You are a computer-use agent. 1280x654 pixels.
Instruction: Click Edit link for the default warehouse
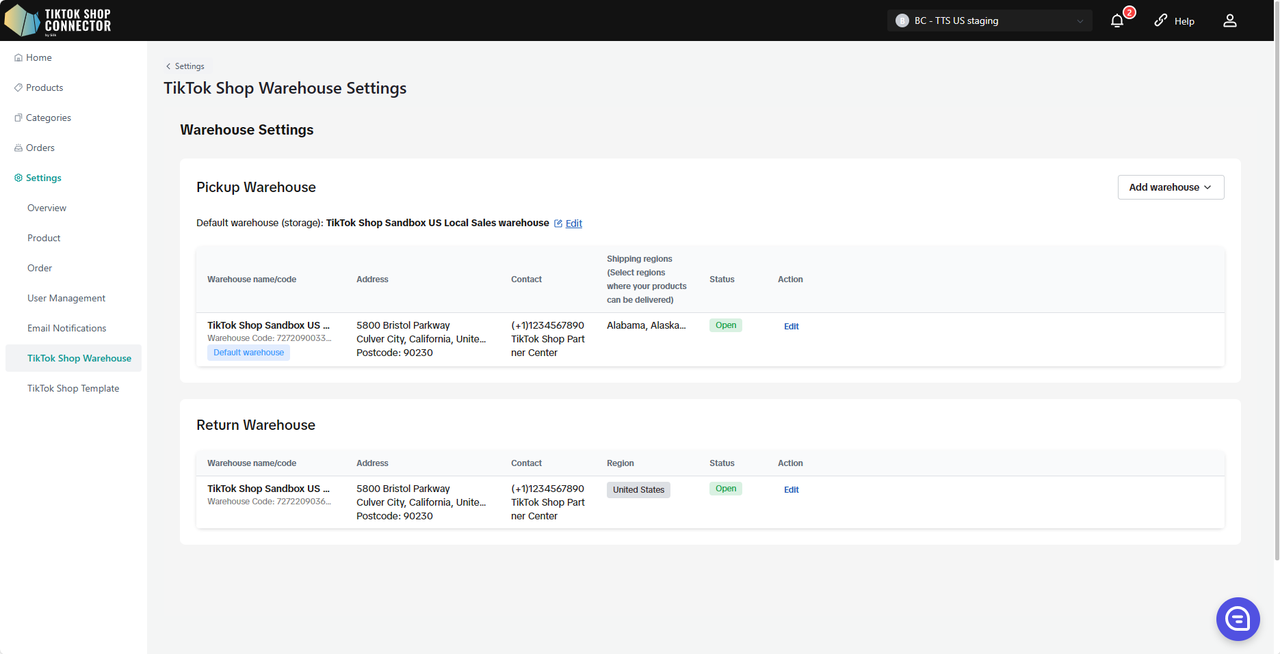click(574, 223)
